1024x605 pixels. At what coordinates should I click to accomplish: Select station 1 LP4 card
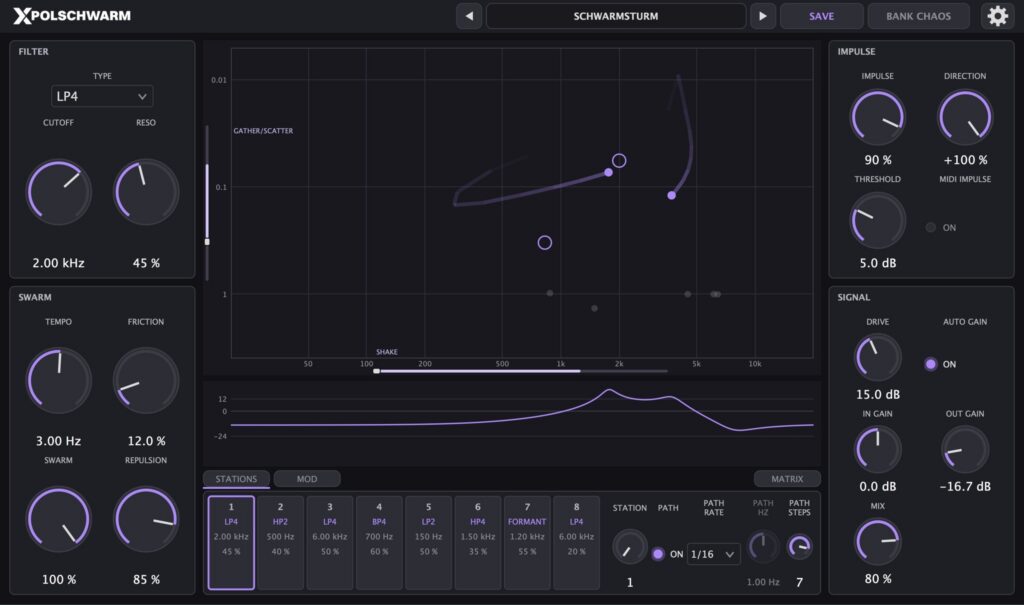(x=231, y=543)
